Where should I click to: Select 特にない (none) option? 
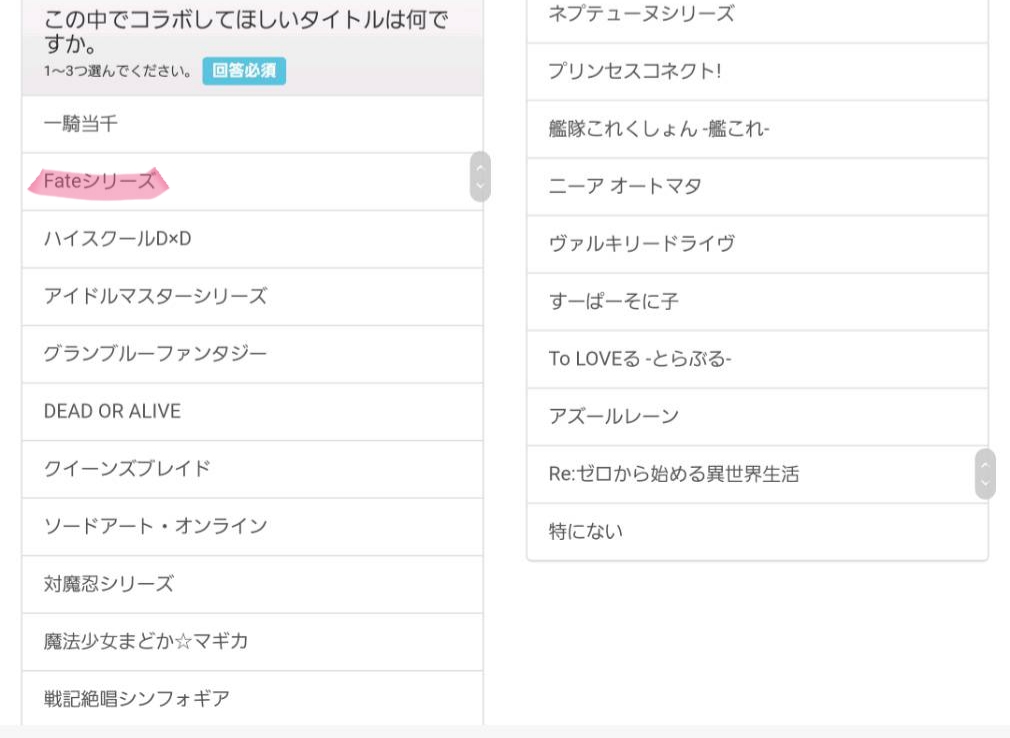[585, 531]
